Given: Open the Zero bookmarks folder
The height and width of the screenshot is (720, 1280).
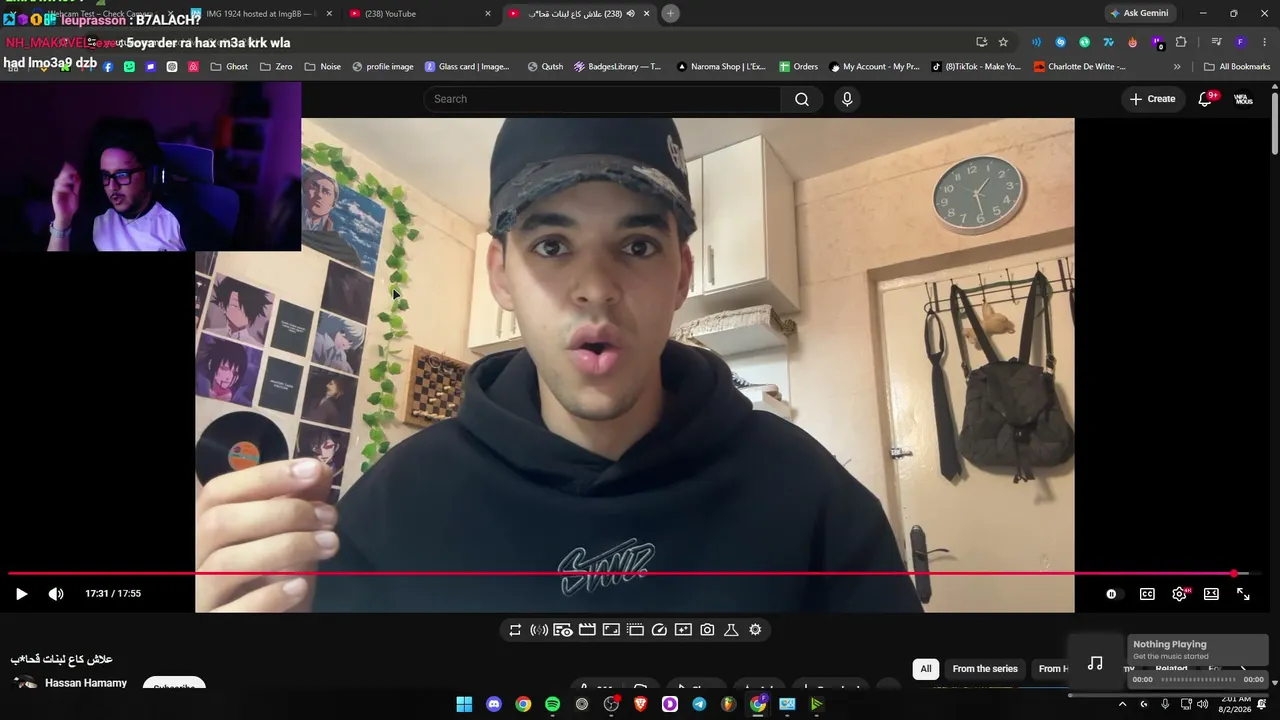Looking at the screenshot, I should (x=276, y=67).
